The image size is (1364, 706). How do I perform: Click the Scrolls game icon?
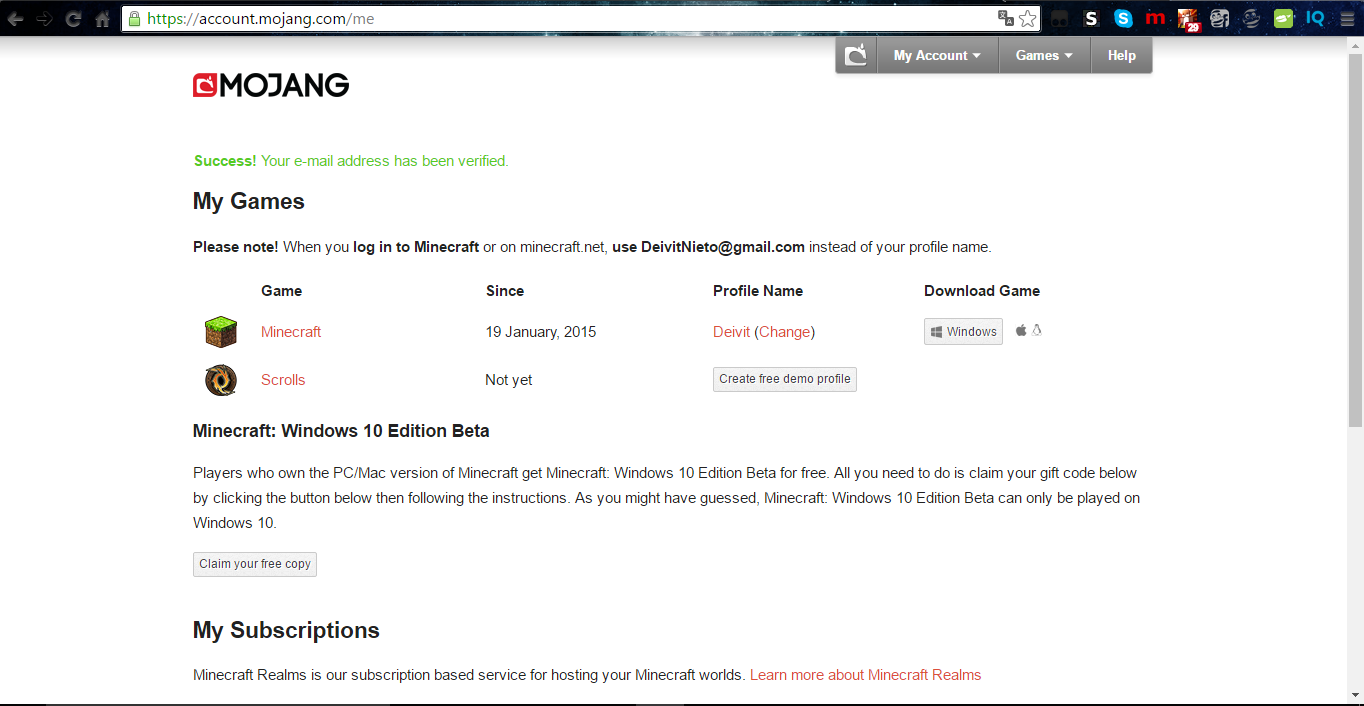click(221, 380)
